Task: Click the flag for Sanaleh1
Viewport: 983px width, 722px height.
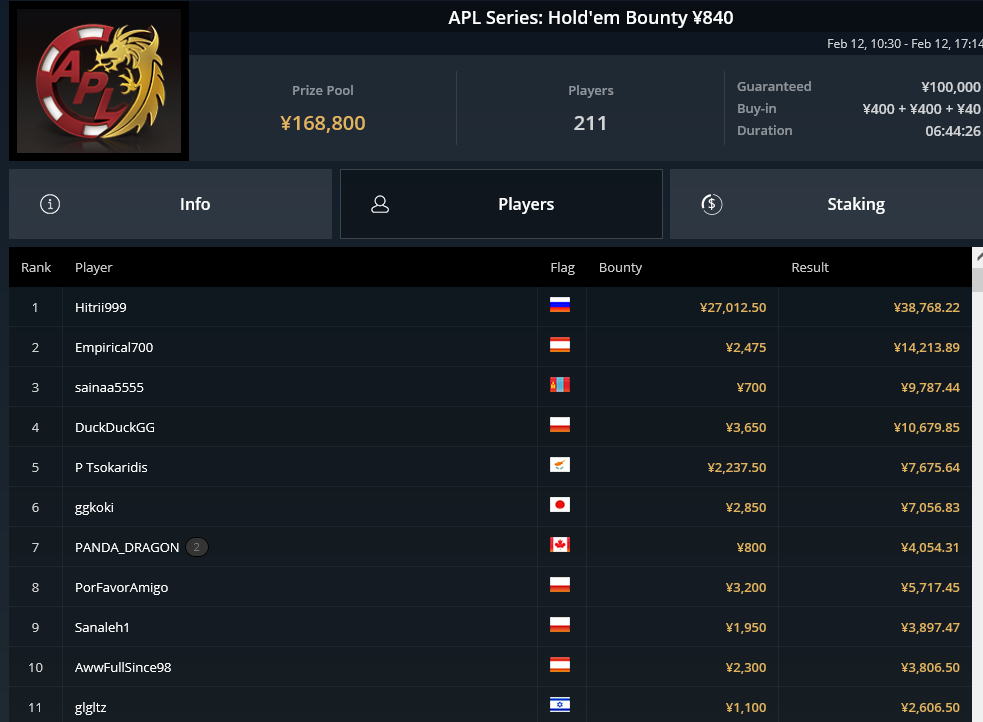Action: (x=560, y=625)
